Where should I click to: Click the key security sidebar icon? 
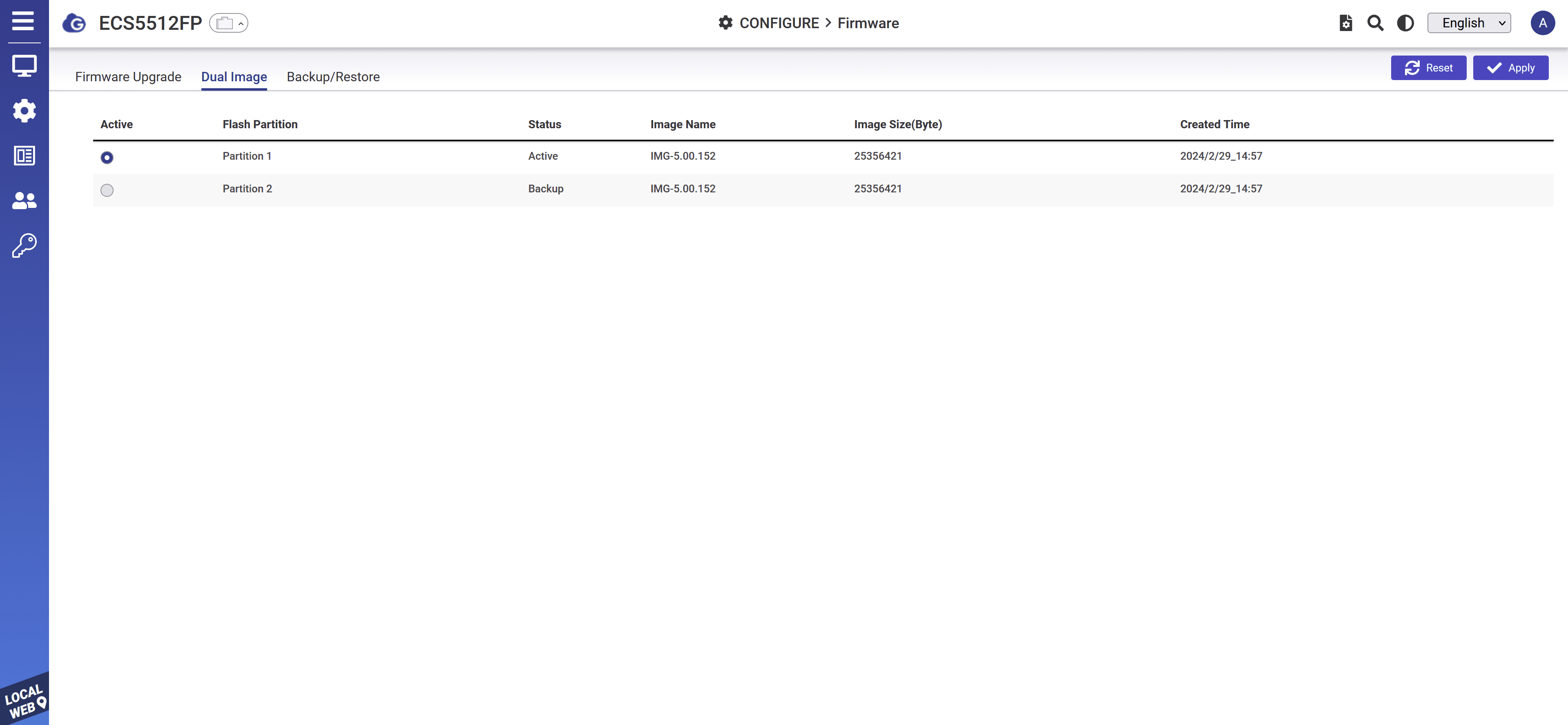[25, 245]
